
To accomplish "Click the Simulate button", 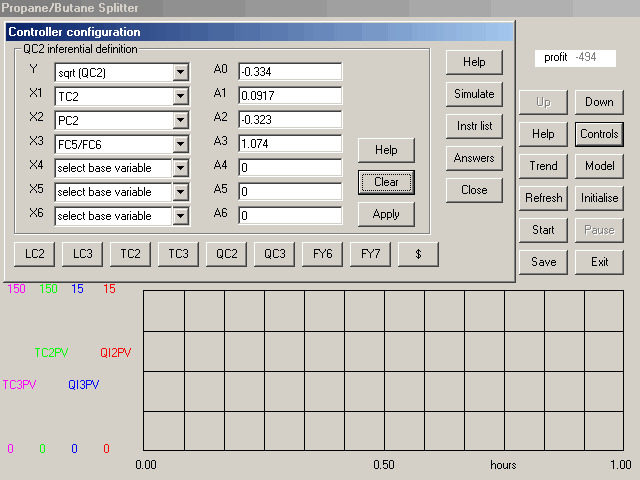I will click(x=474, y=94).
